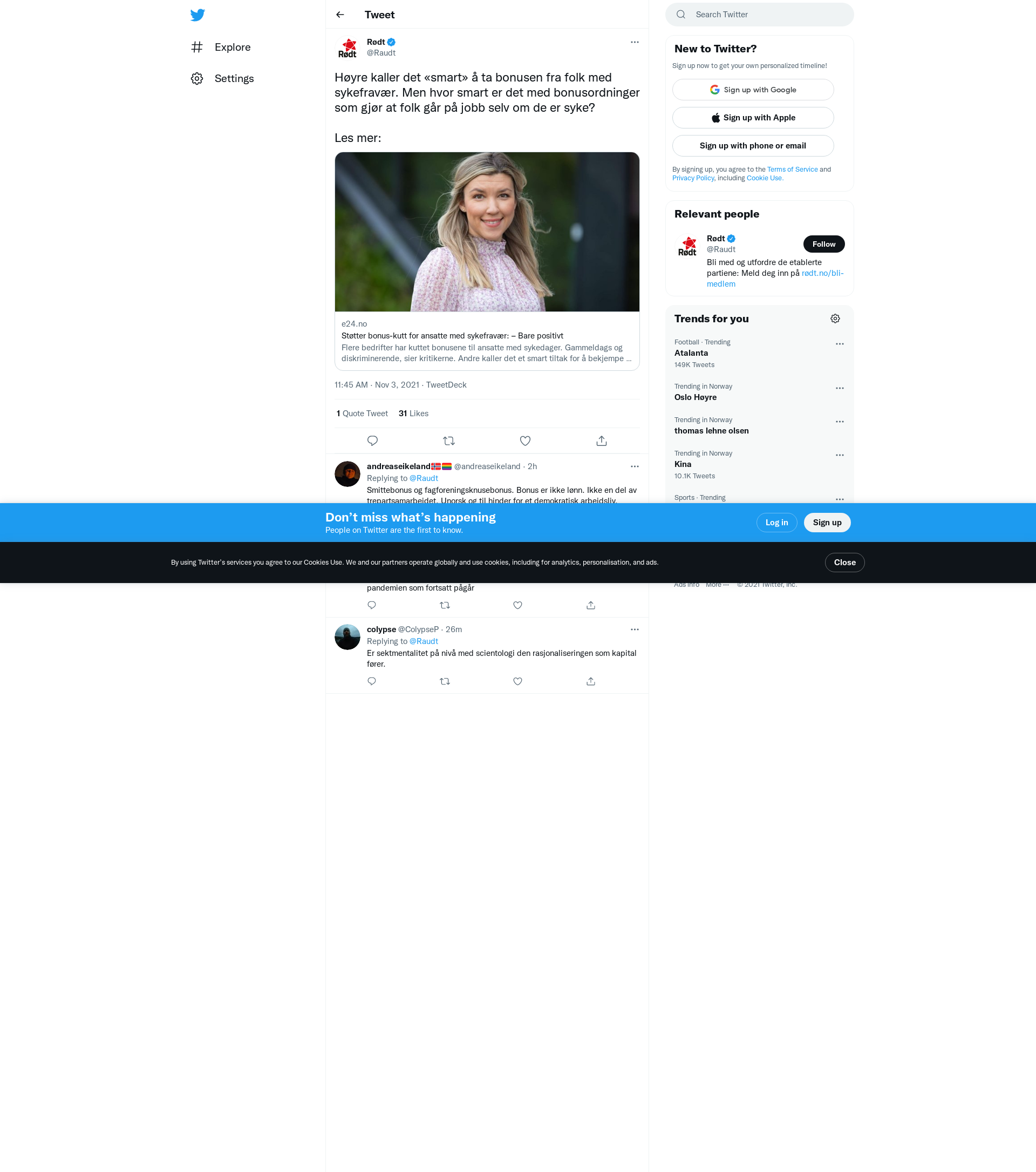
Task: Open the thomas lehne olsen trend
Action: (759, 425)
